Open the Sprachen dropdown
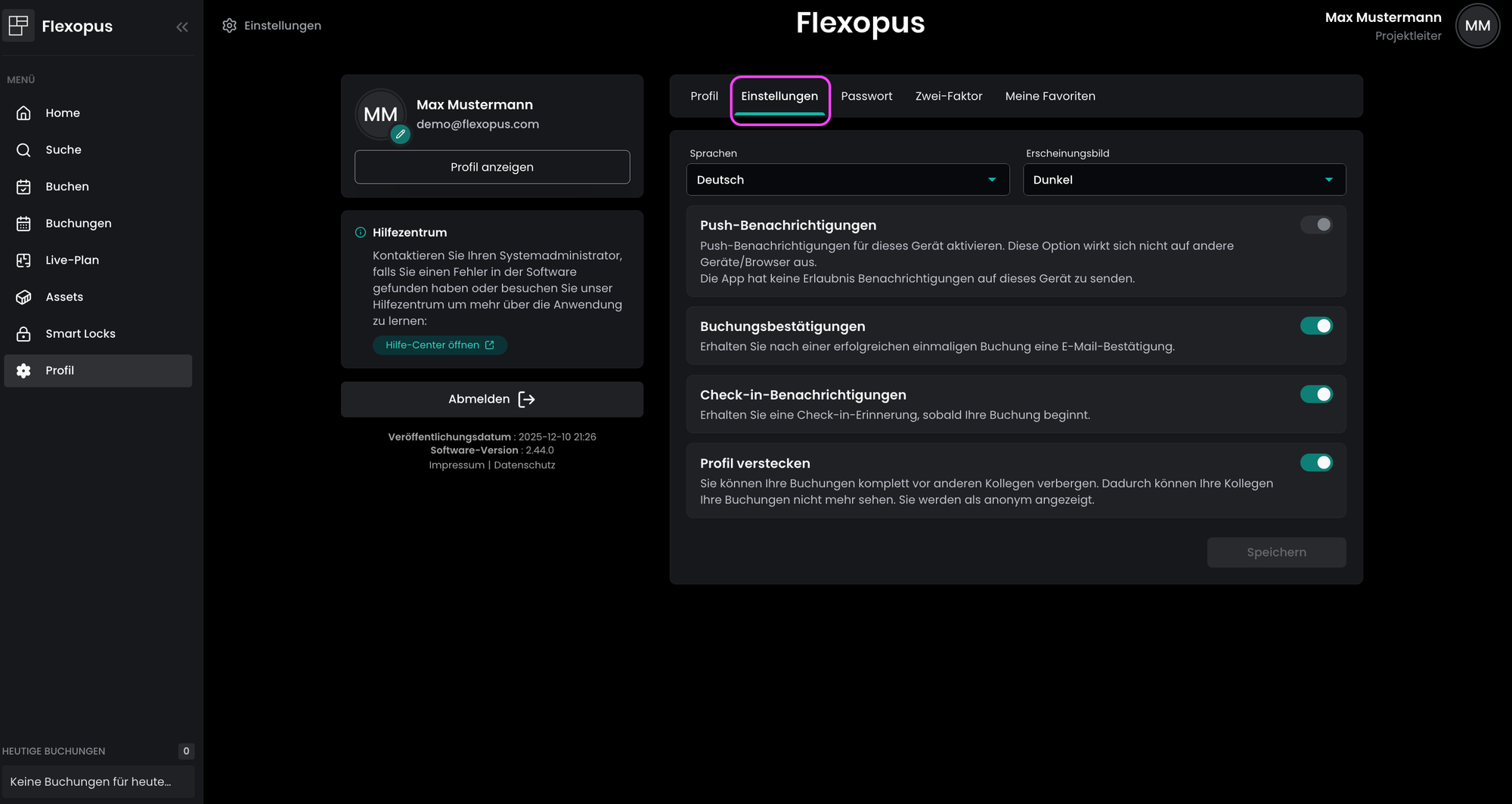 [x=847, y=180]
